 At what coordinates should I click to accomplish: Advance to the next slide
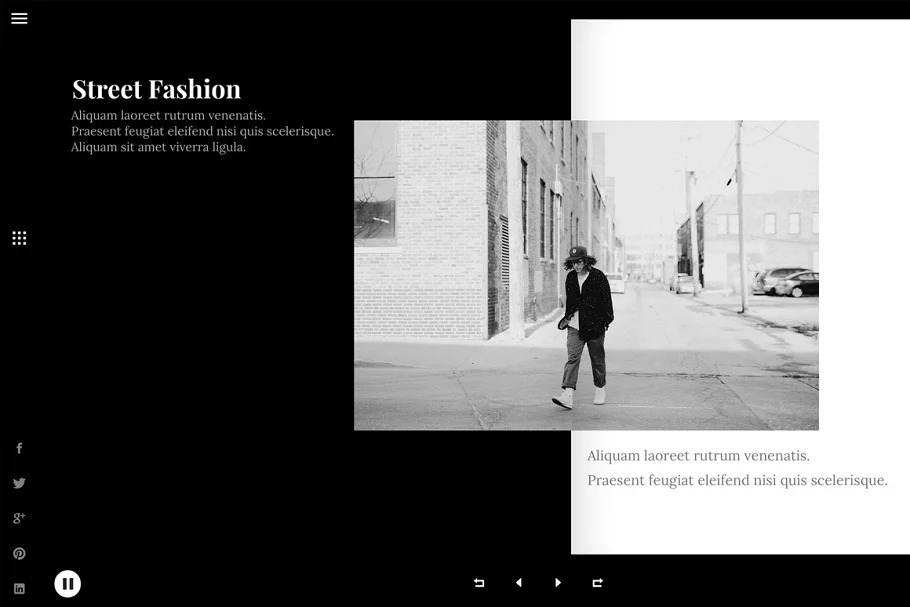tap(558, 583)
